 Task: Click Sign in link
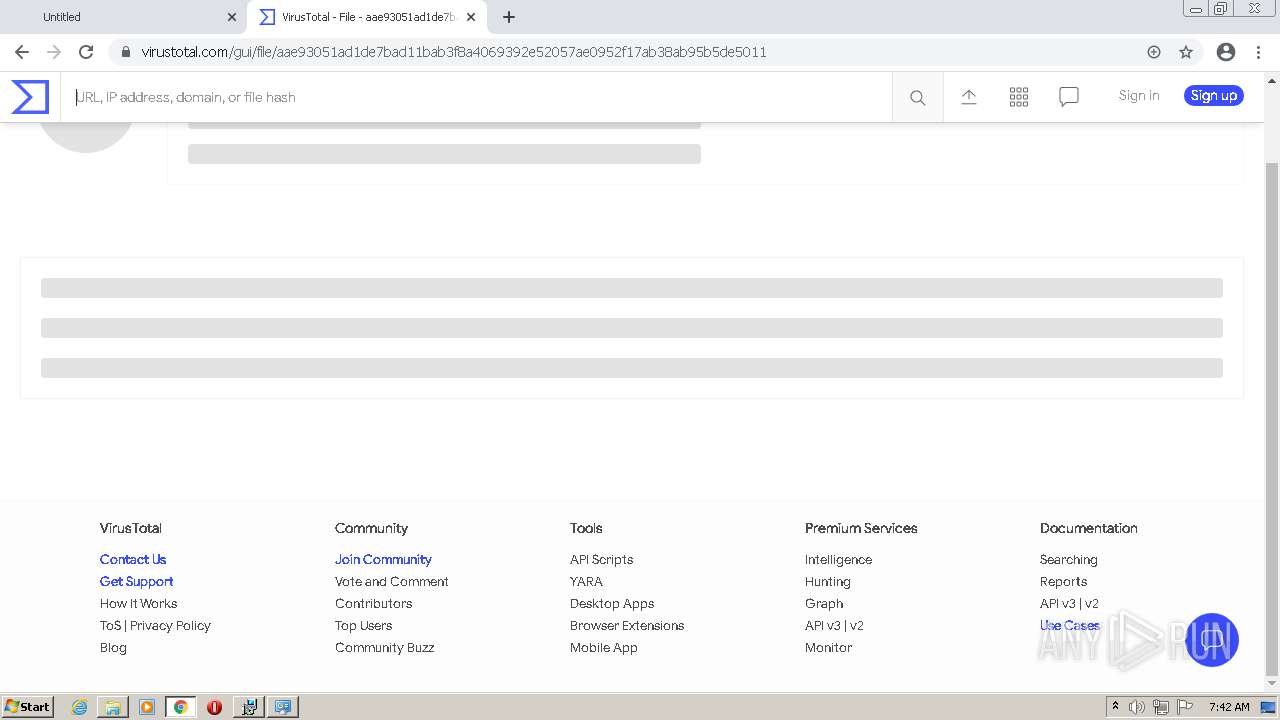(1139, 95)
